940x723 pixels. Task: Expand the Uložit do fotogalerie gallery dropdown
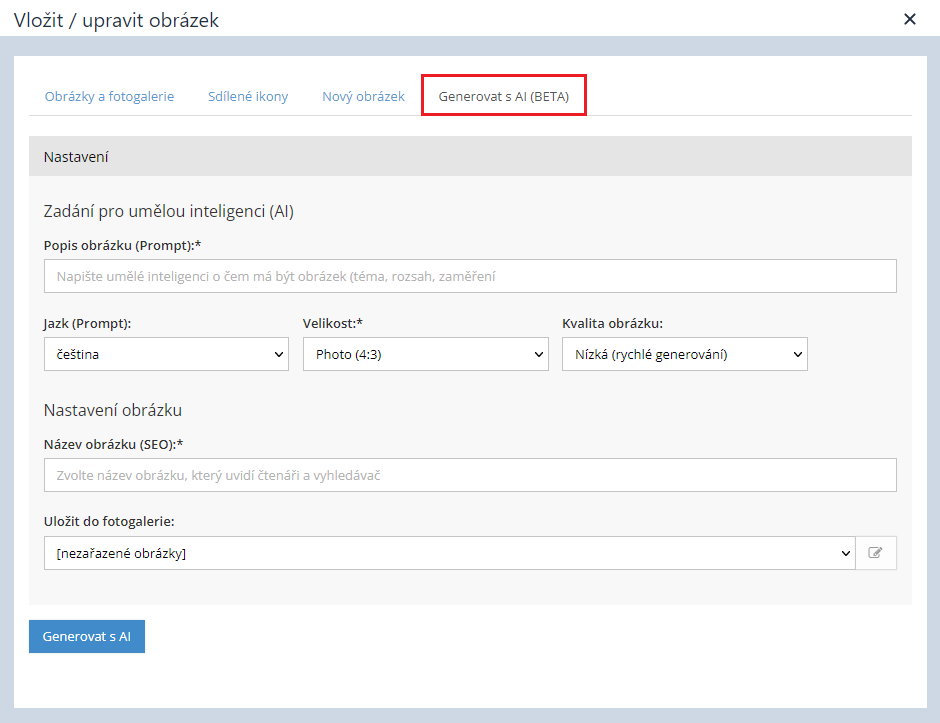pyautogui.click(x=449, y=553)
